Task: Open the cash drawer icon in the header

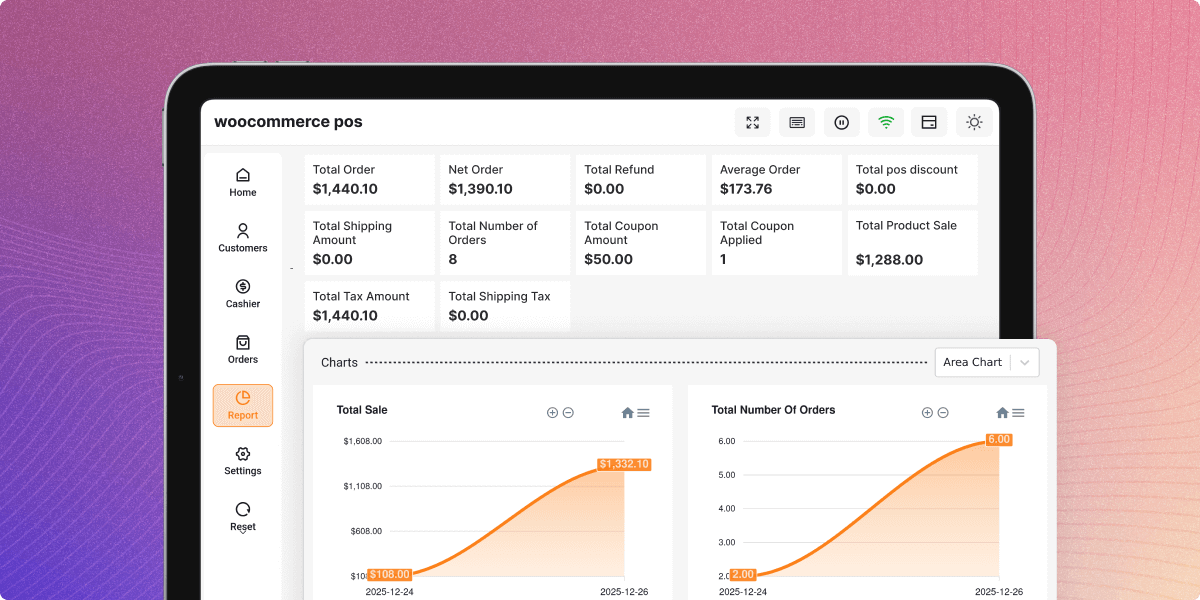Action: click(x=929, y=122)
